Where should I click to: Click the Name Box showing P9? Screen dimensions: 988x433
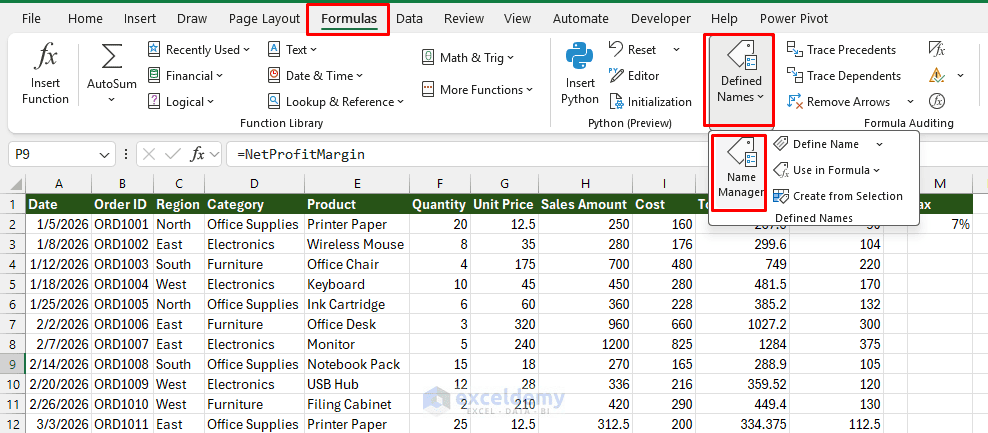click(53, 154)
